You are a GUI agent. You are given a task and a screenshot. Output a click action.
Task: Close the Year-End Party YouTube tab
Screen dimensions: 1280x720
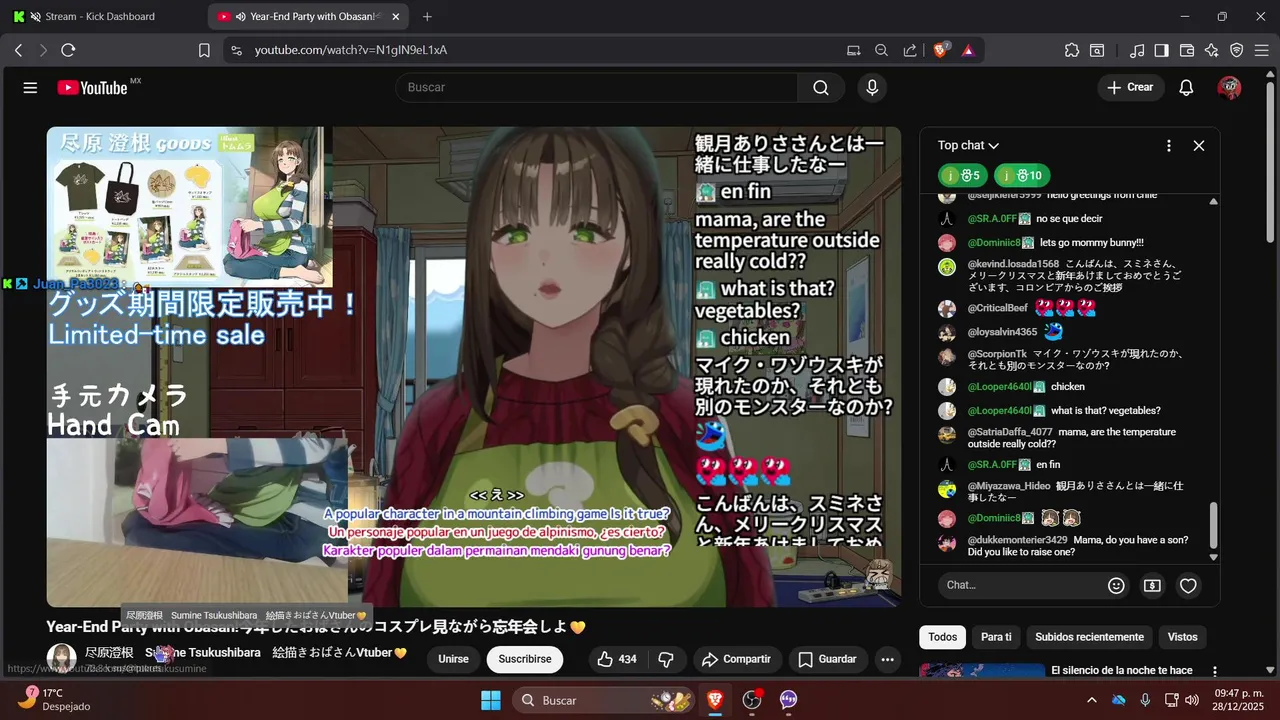pyautogui.click(x=396, y=16)
